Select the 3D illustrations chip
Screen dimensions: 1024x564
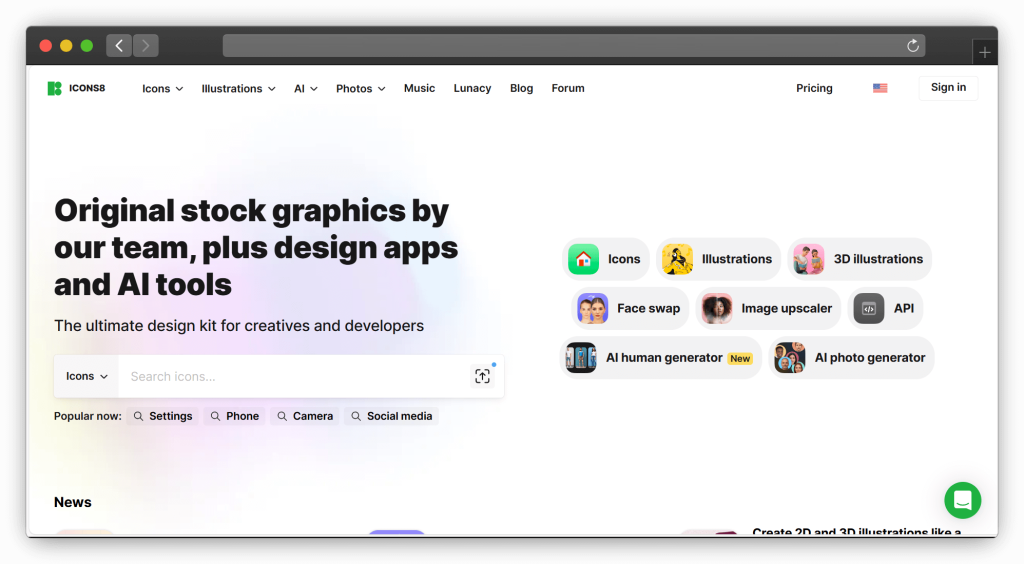(860, 259)
